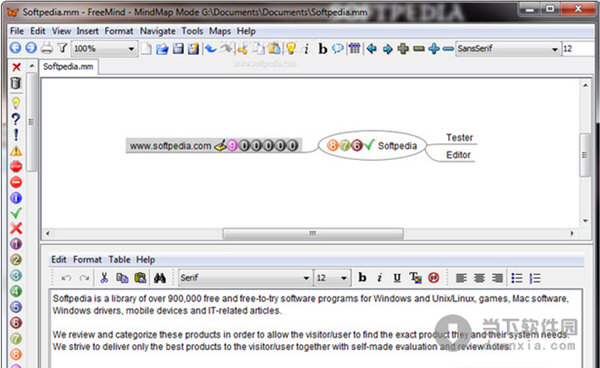Center align the note text
The height and width of the screenshot is (368, 600).
pos(479,278)
